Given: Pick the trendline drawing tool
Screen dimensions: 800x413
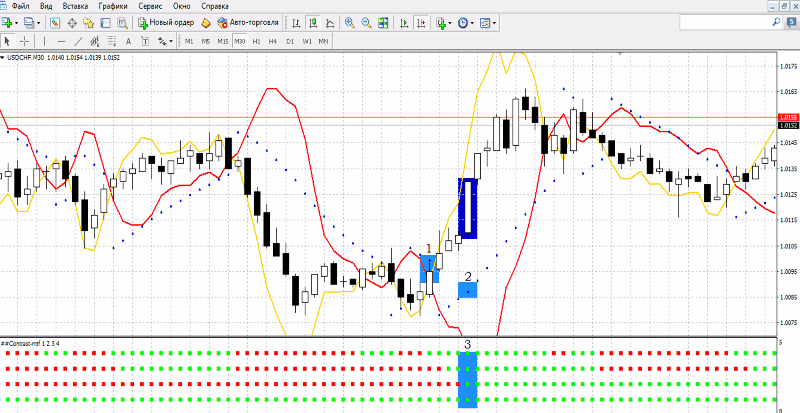Looking at the screenshot, I should [79, 41].
